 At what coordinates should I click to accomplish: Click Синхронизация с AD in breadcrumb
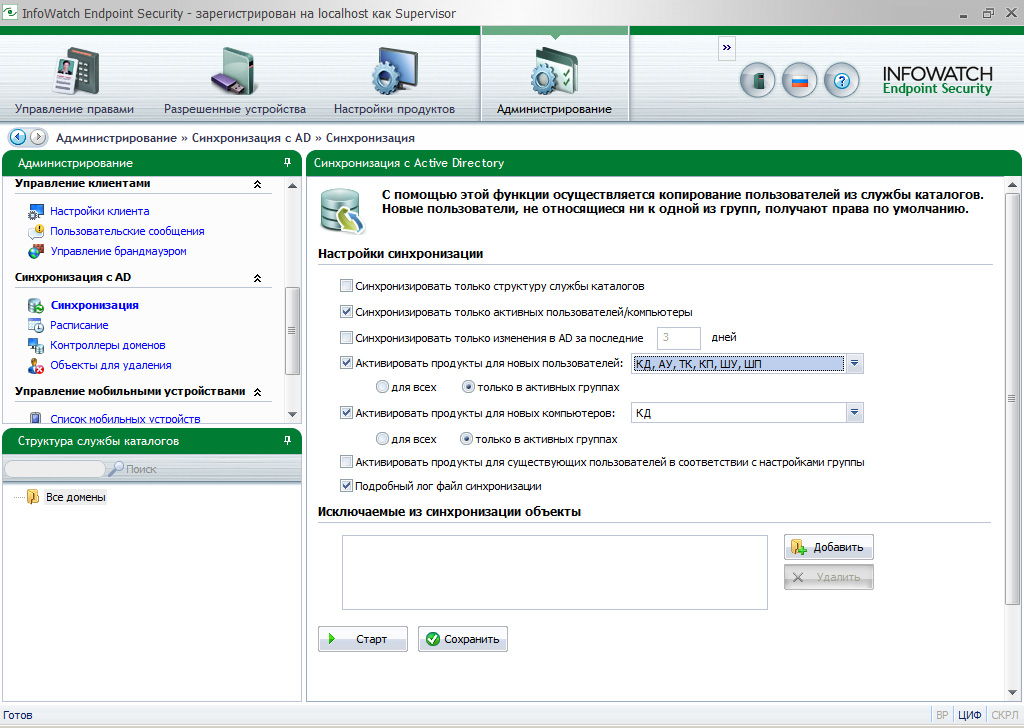(x=251, y=138)
